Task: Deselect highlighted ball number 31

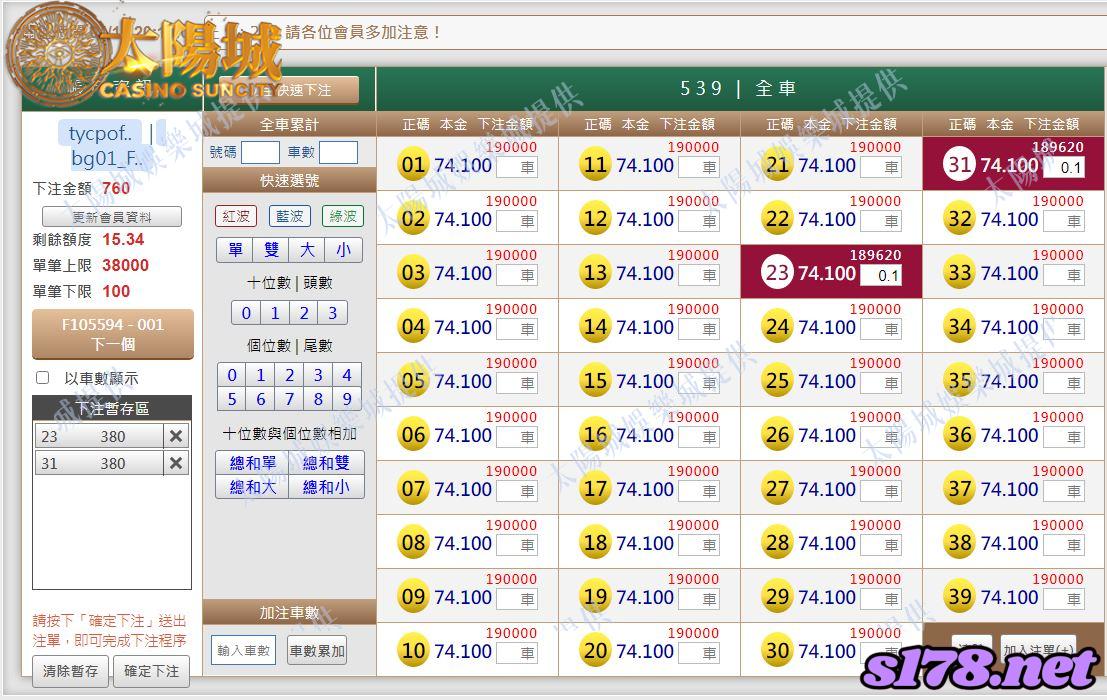Action: coord(959,165)
